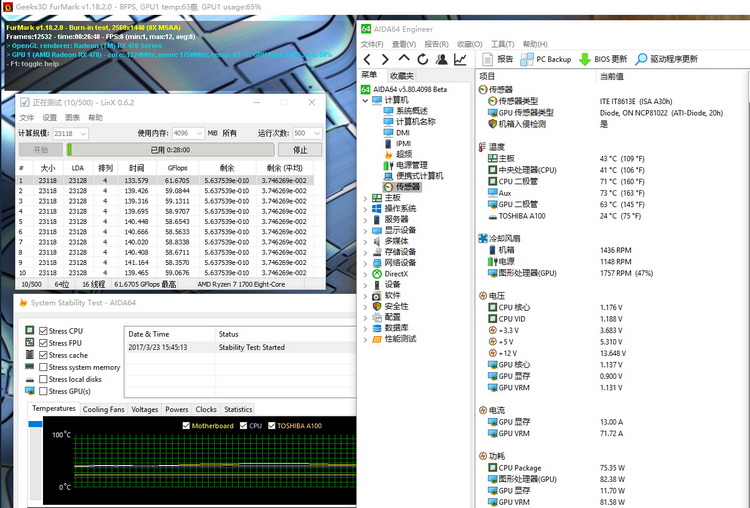Viewport: 750px width, 508px height.
Task: Open AIDA64 user profile icon
Action: click(x=441, y=59)
